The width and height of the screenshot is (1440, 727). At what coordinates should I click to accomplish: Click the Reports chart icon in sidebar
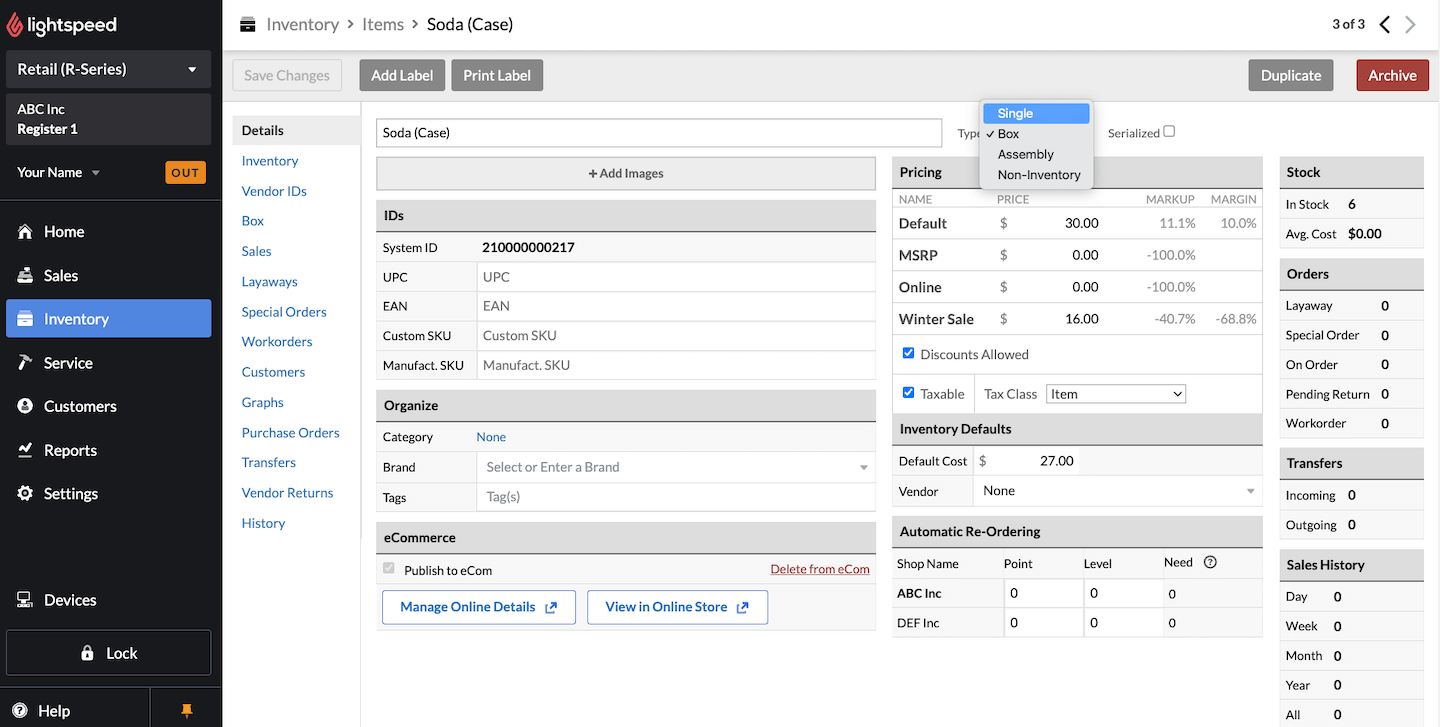[x=25, y=450]
